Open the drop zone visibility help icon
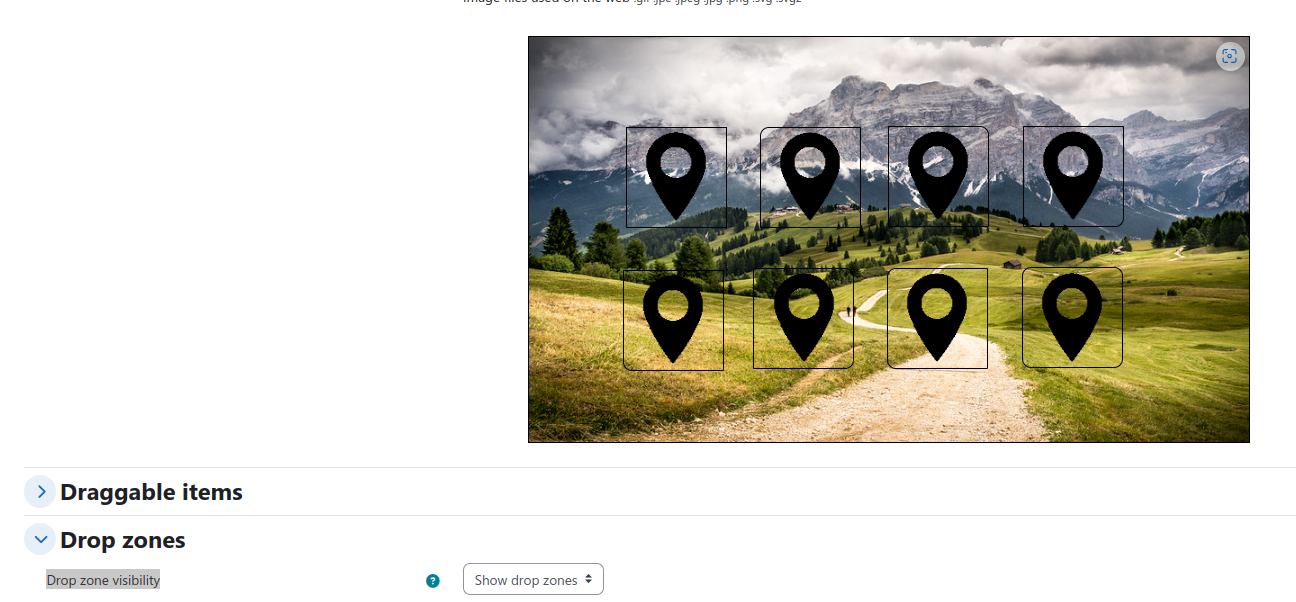Screen dimensions: 1296x602 (433, 580)
